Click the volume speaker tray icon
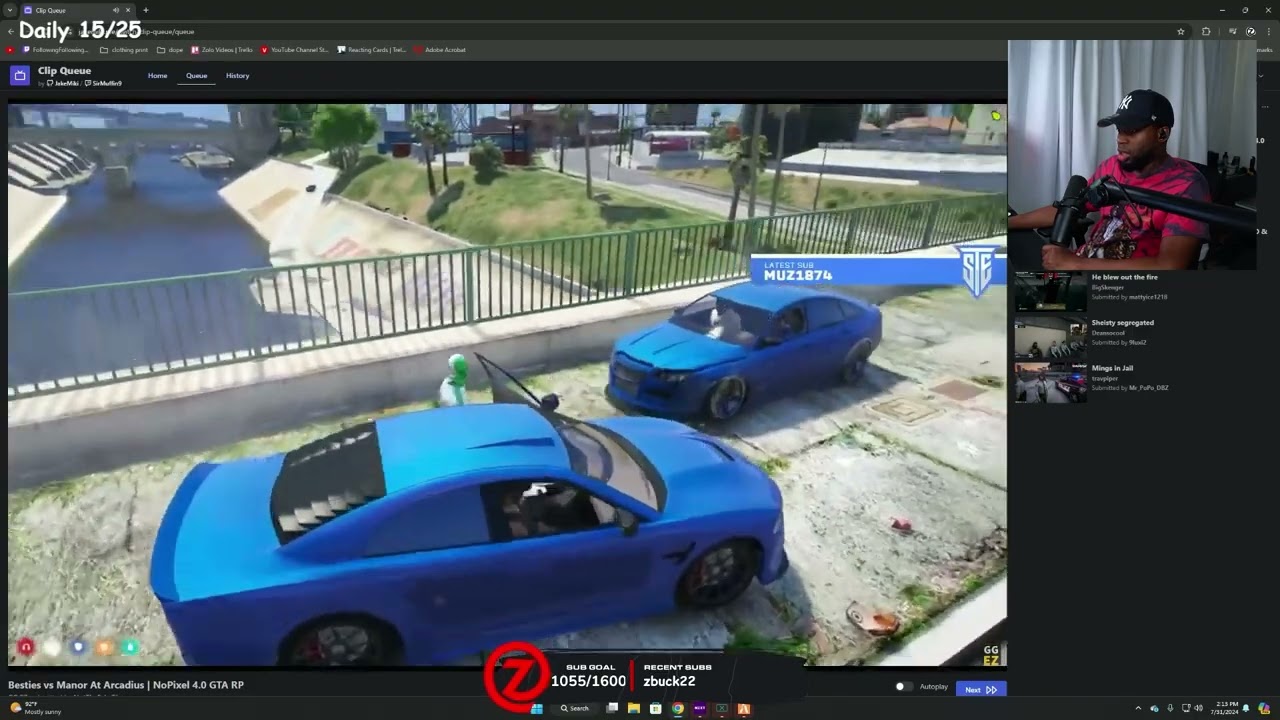This screenshot has width=1280, height=720. pos(1199,708)
